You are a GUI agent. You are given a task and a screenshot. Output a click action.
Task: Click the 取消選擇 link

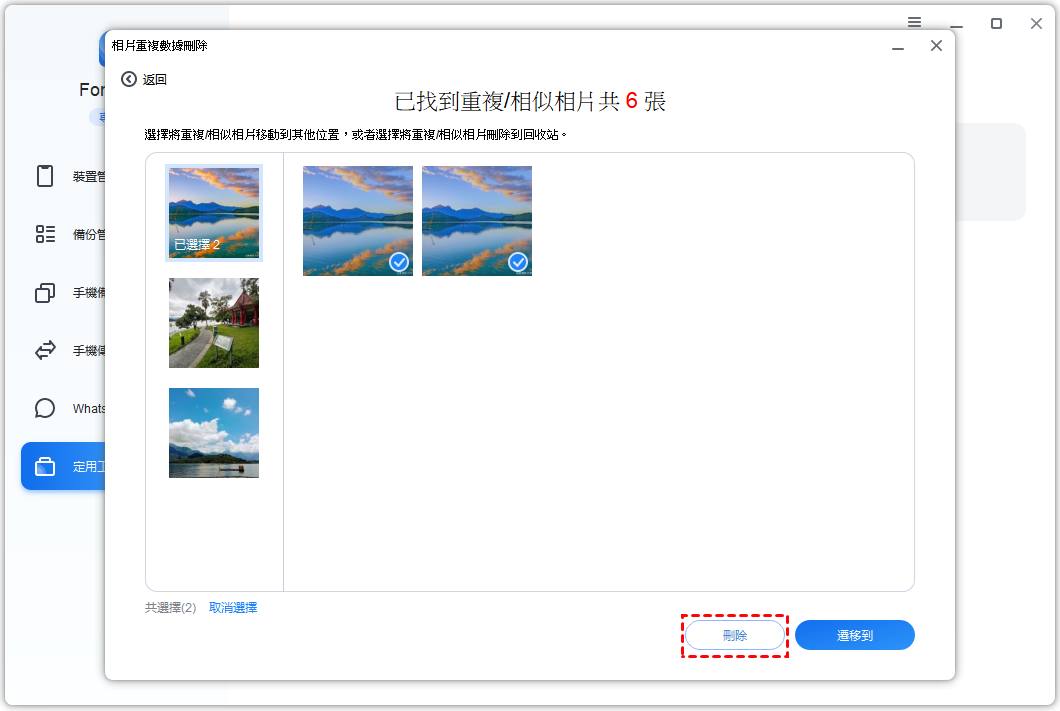tap(233, 607)
